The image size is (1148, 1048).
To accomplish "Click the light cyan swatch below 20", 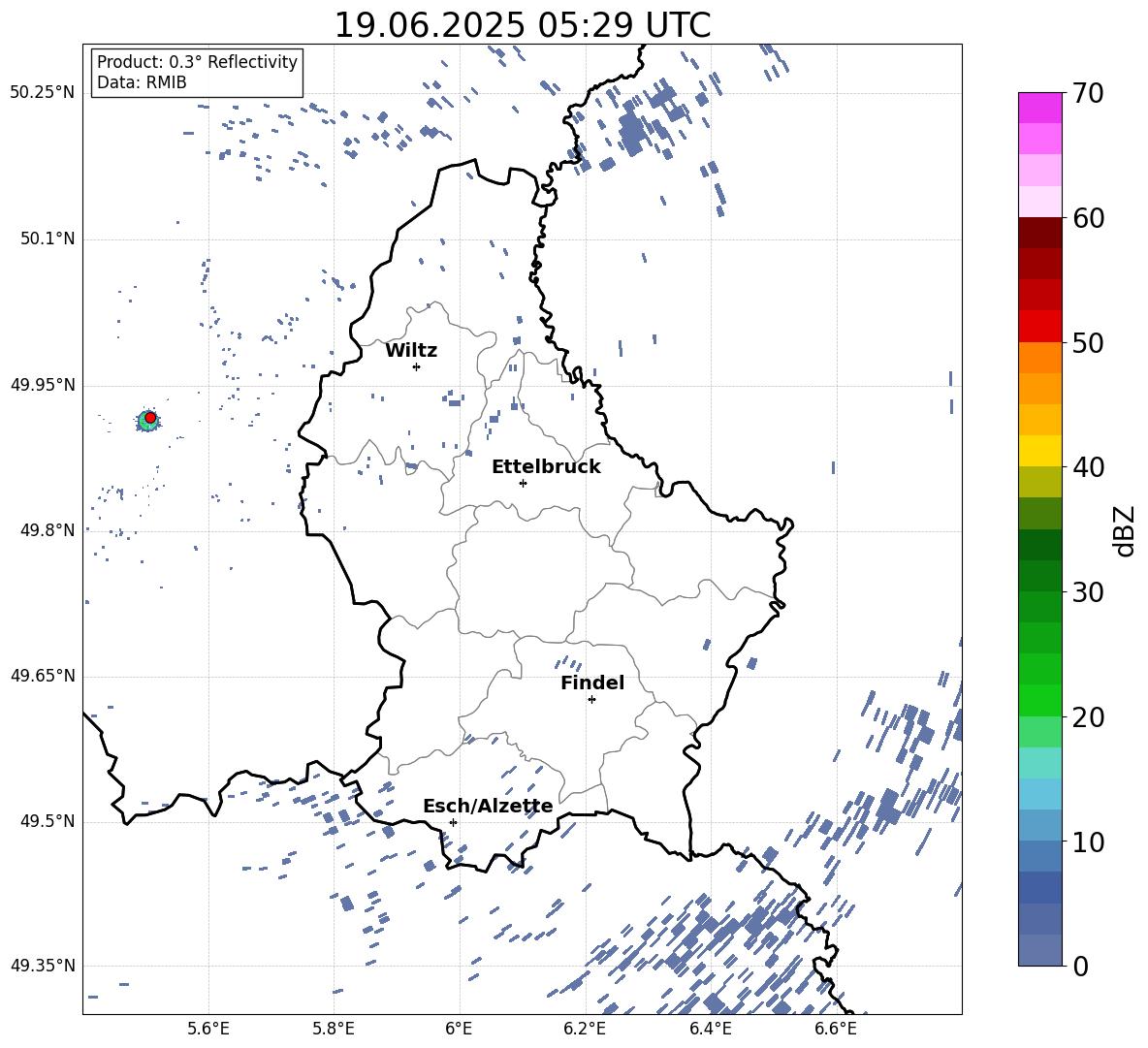I will [1039, 763].
